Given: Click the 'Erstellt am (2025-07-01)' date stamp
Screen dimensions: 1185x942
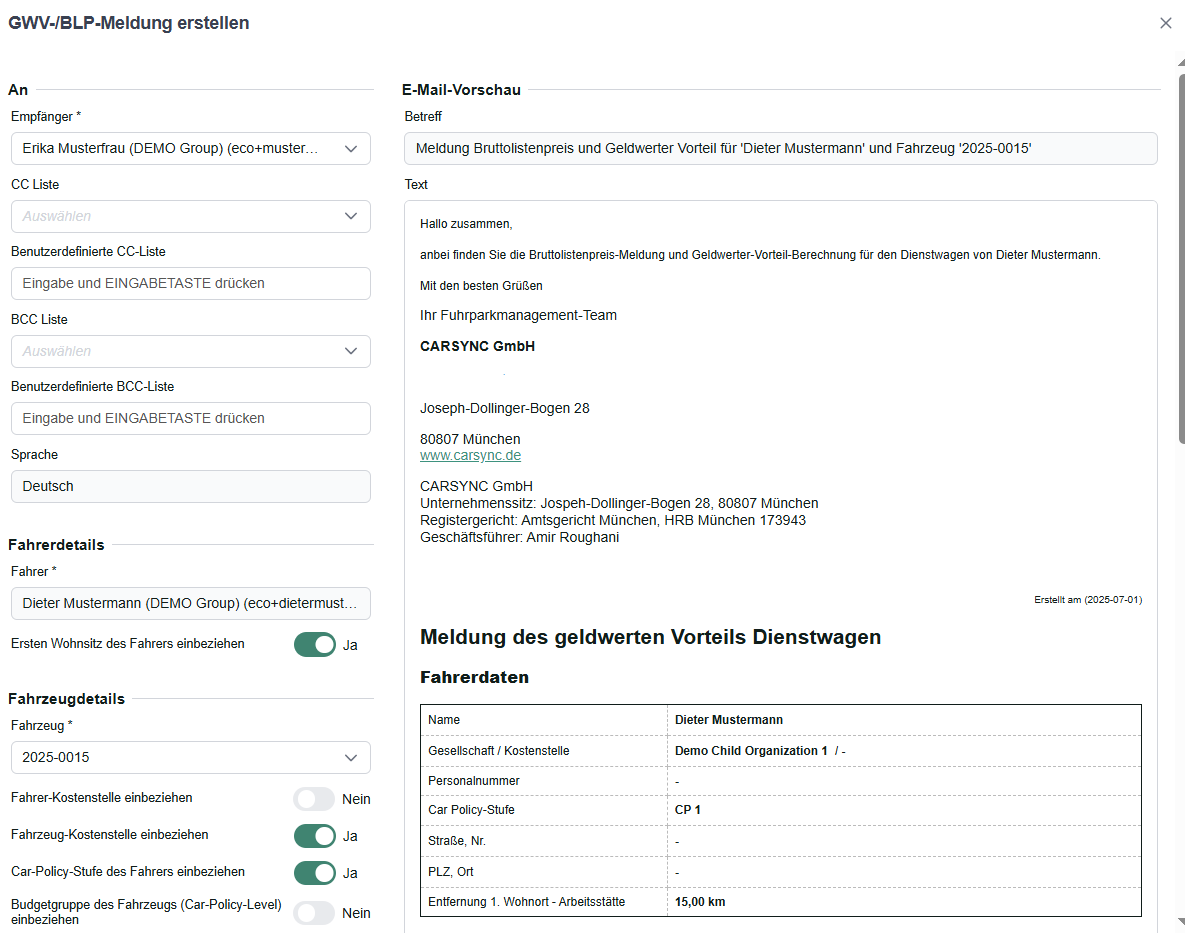Looking at the screenshot, I should point(1088,600).
